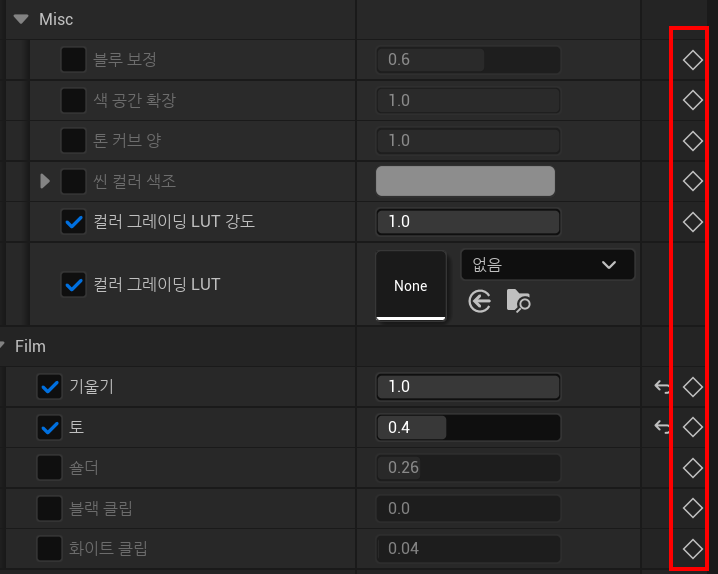The width and height of the screenshot is (718, 574).
Task: Add keyframe for 숄더 property
Action: pos(692,468)
